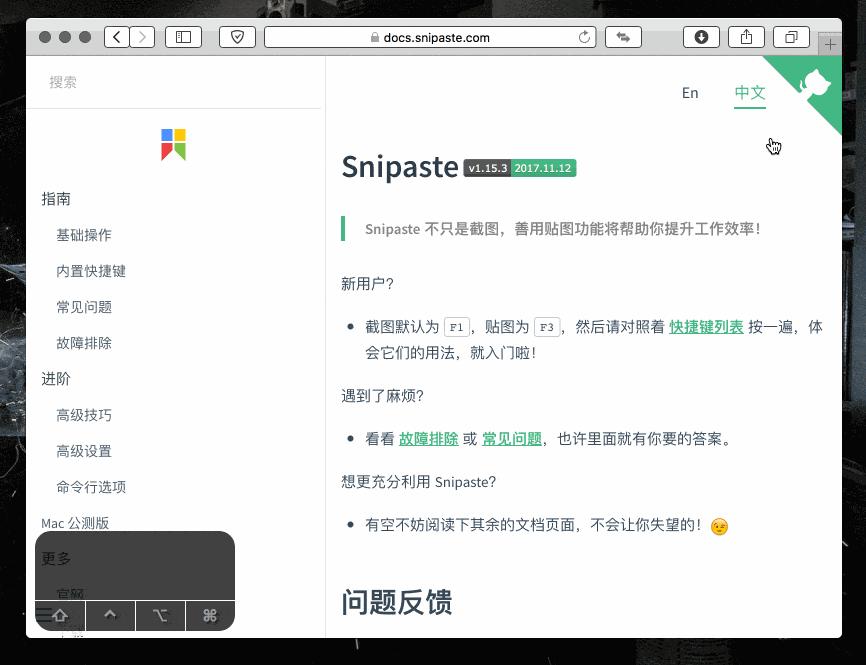The width and height of the screenshot is (866, 665).
Task: Click the downloads icon in the toolbar
Action: [701, 37]
